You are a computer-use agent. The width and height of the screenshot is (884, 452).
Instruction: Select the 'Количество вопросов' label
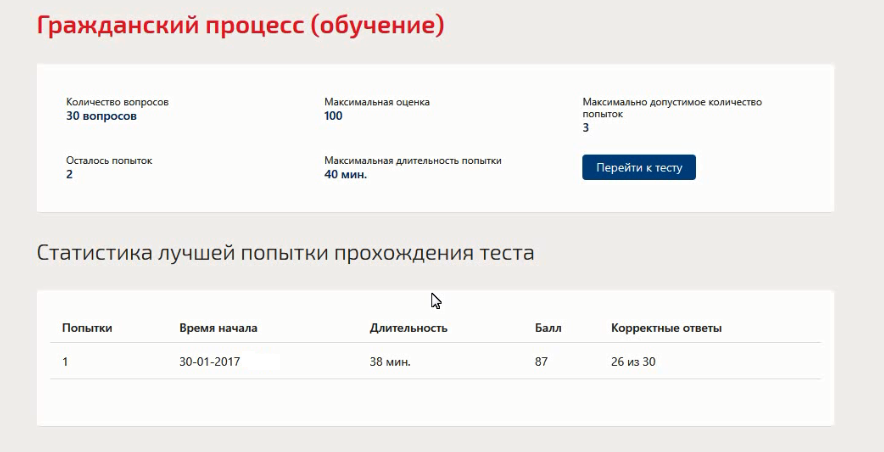(117, 102)
